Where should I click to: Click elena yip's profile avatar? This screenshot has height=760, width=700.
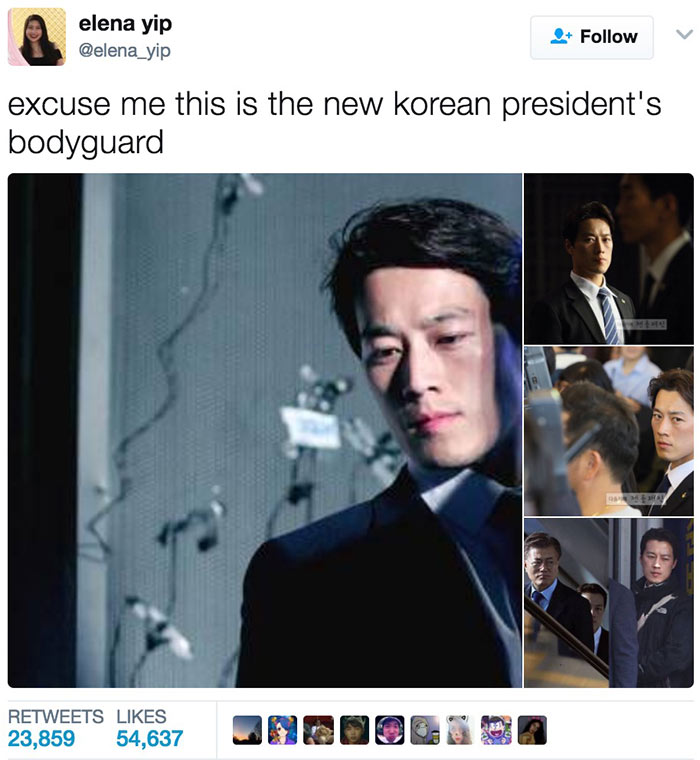pos(37,37)
